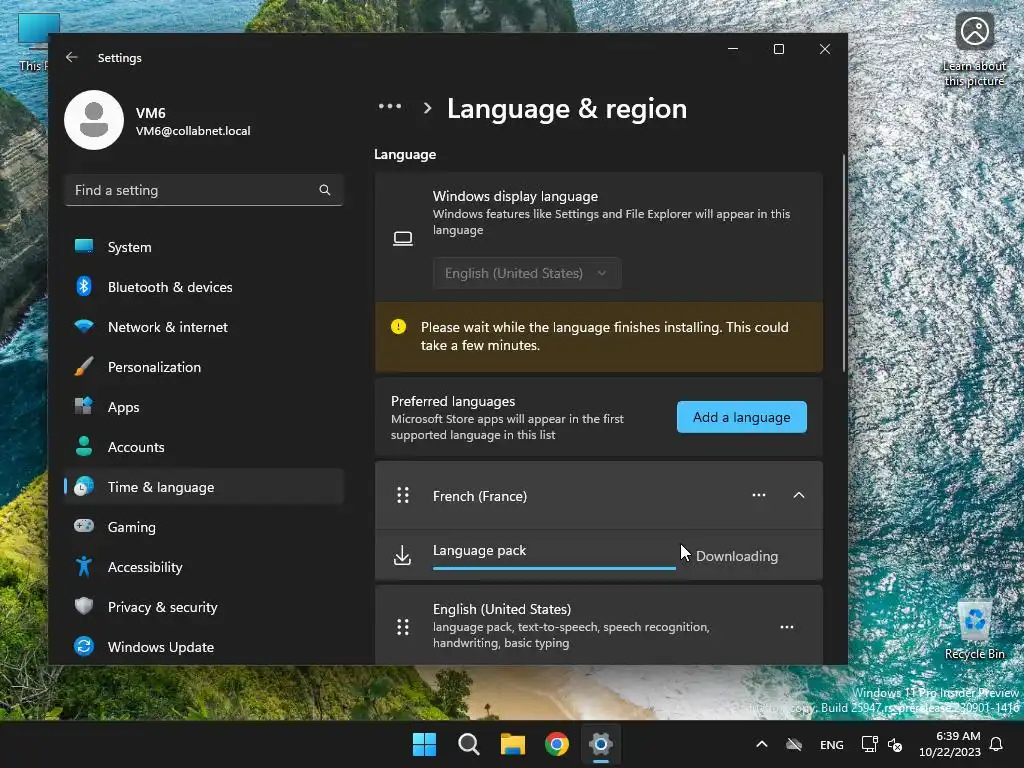1024x768 pixels.
Task: Click the Gaming controller icon
Action: [84, 526]
